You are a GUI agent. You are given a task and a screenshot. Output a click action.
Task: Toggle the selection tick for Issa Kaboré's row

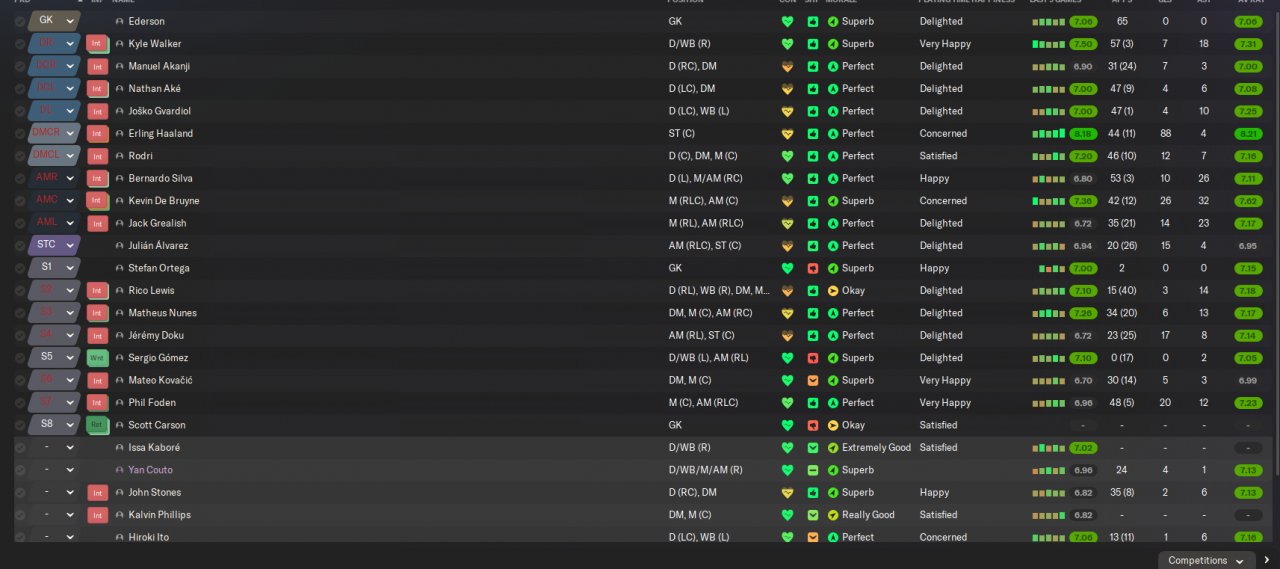click(20, 447)
